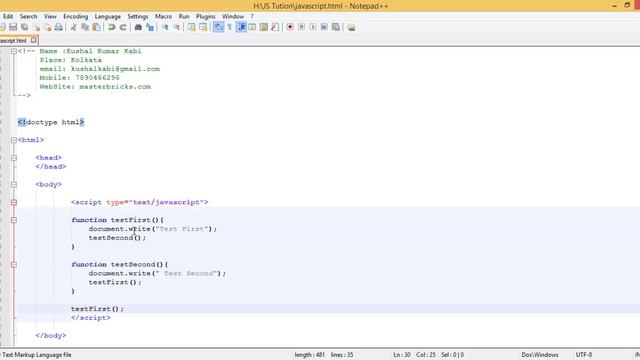Click the last plugin icon on toolbar
Viewport: 640px width, 360px height.
[x=351, y=27]
